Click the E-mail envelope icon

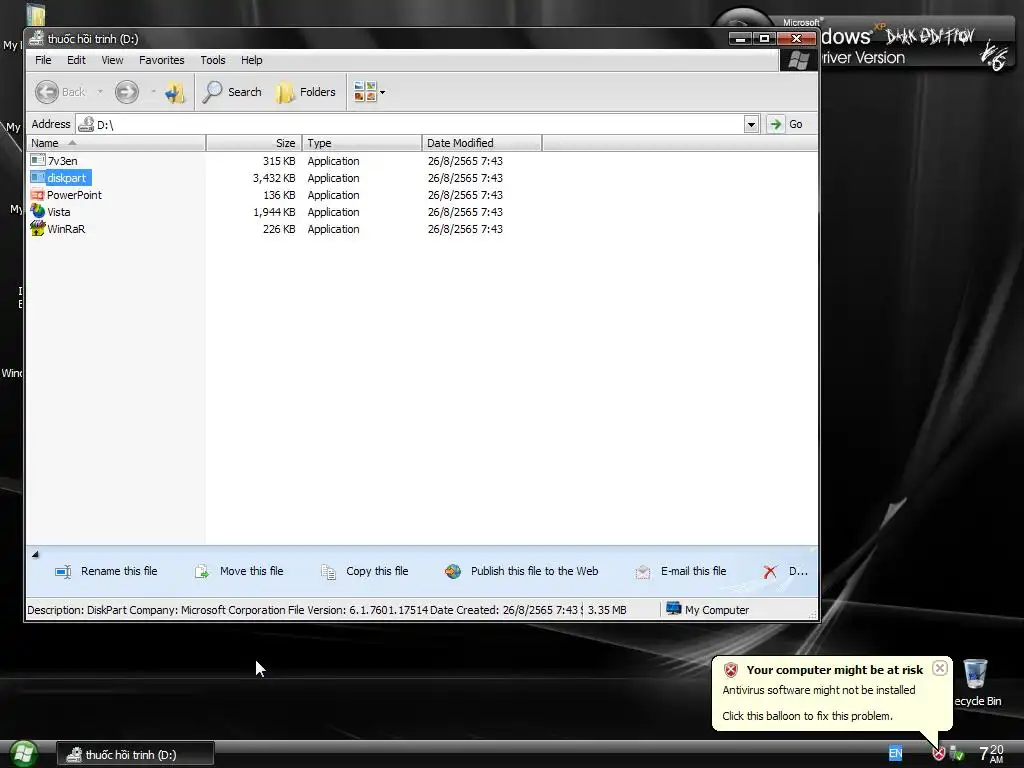pyautogui.click(x=643, y=572)
